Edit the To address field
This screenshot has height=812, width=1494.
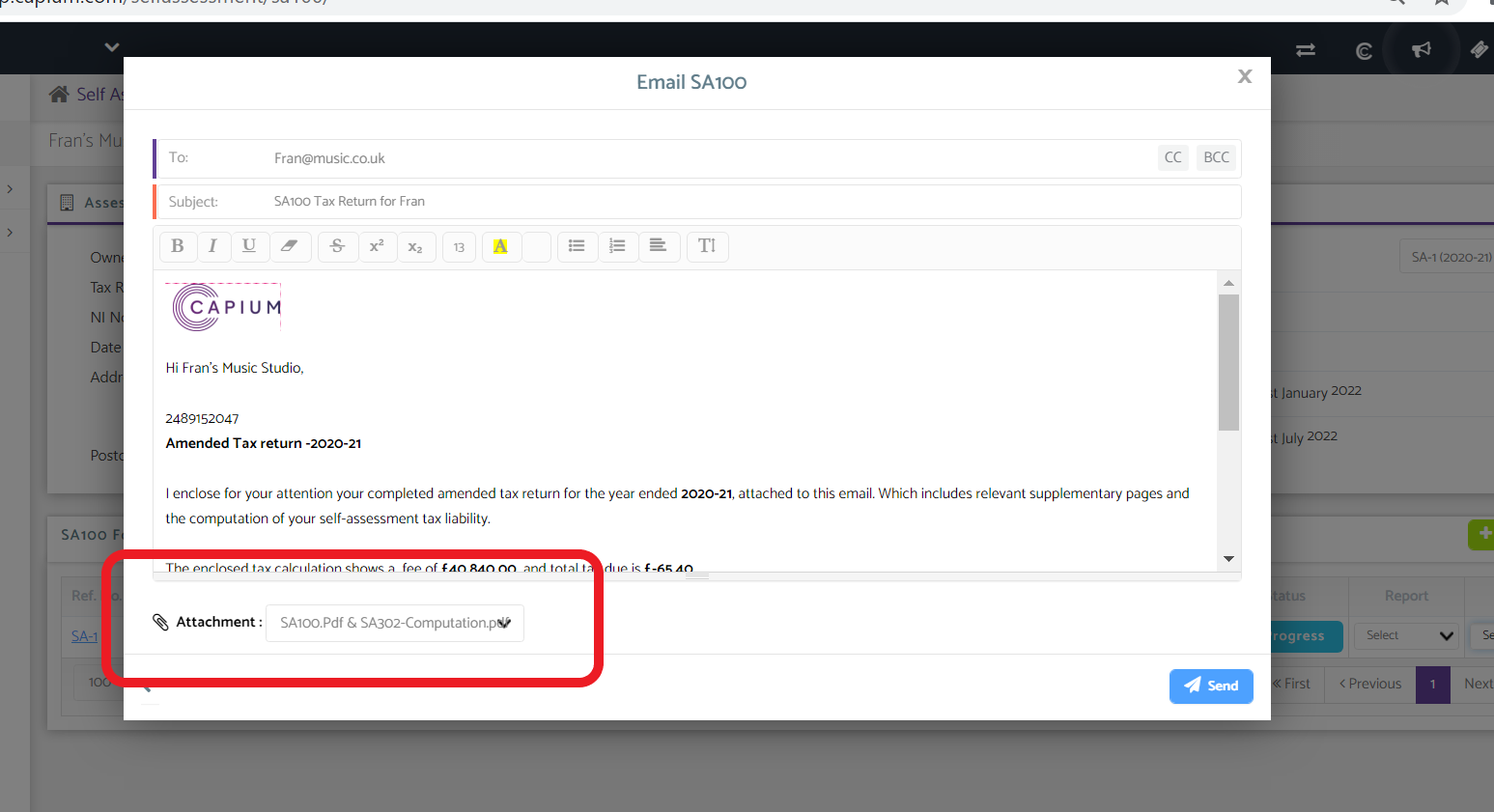(695, 158)
